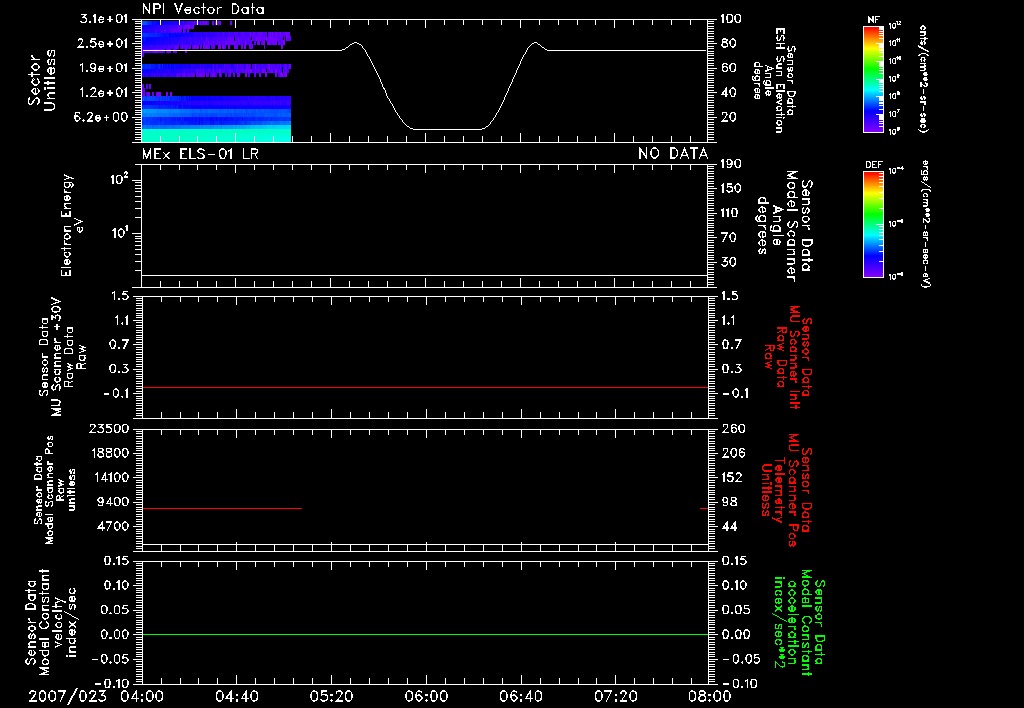
Task: Click the '110' scanner angle tick value
Action: click(731, 213)
